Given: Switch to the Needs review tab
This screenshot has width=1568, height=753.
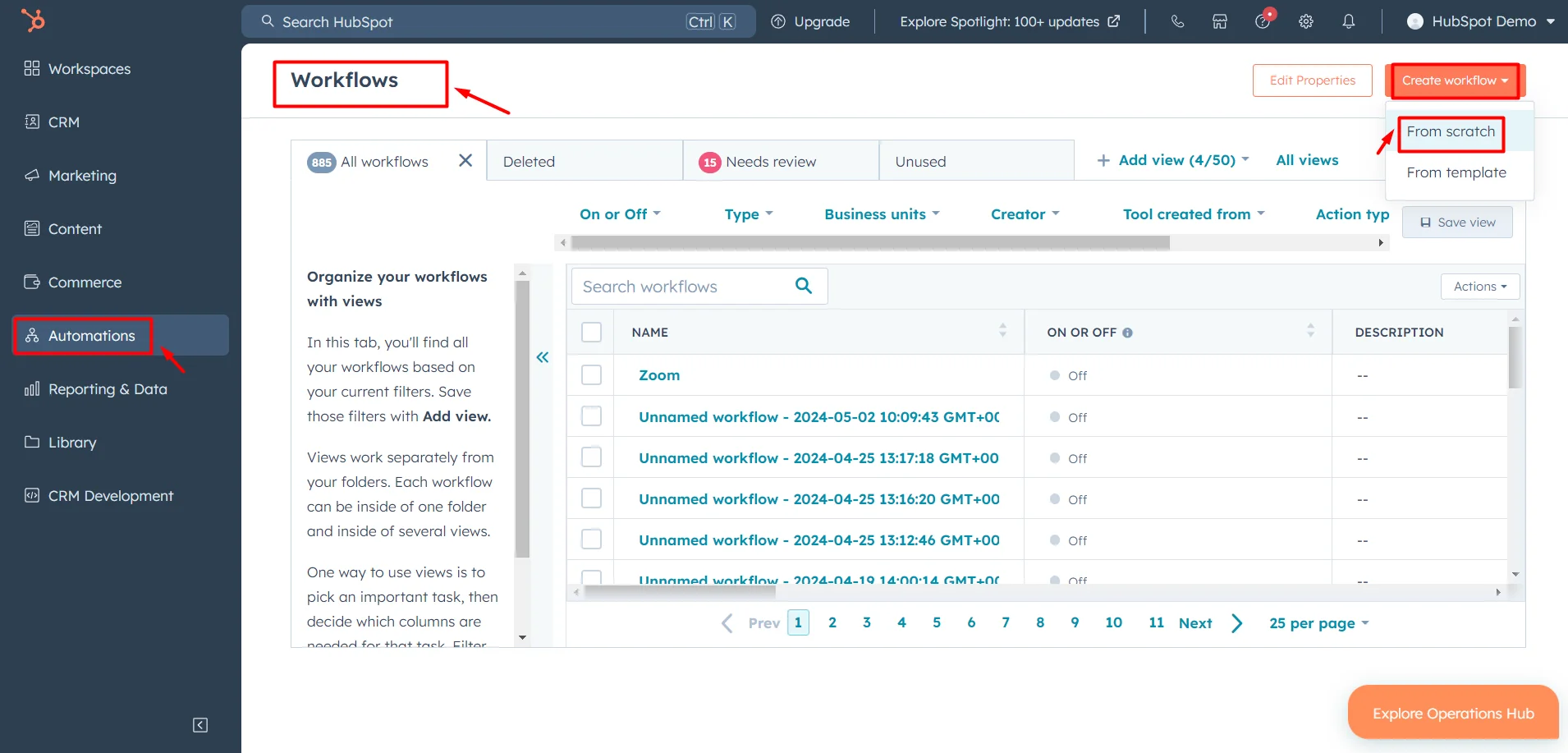Looking at the screenshot, I should [x=770, y=161].
